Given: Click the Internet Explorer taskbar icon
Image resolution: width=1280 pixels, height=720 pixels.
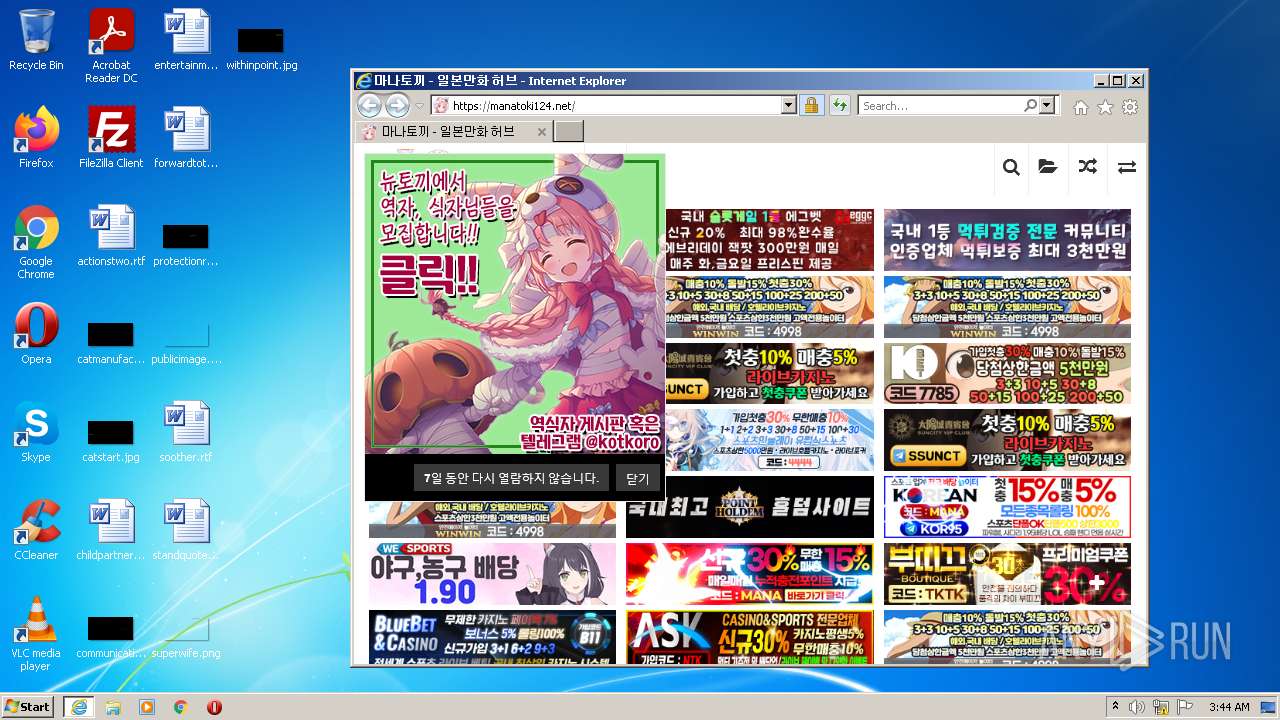Looking at the screenshot, I should pyautogui.click(x=78, y=707).
